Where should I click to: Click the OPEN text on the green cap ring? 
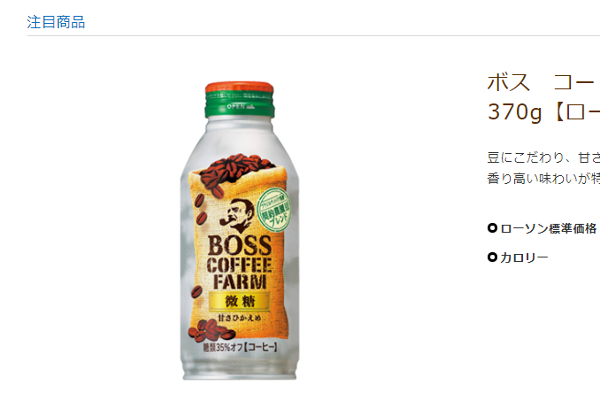click(x=235, y=106)
